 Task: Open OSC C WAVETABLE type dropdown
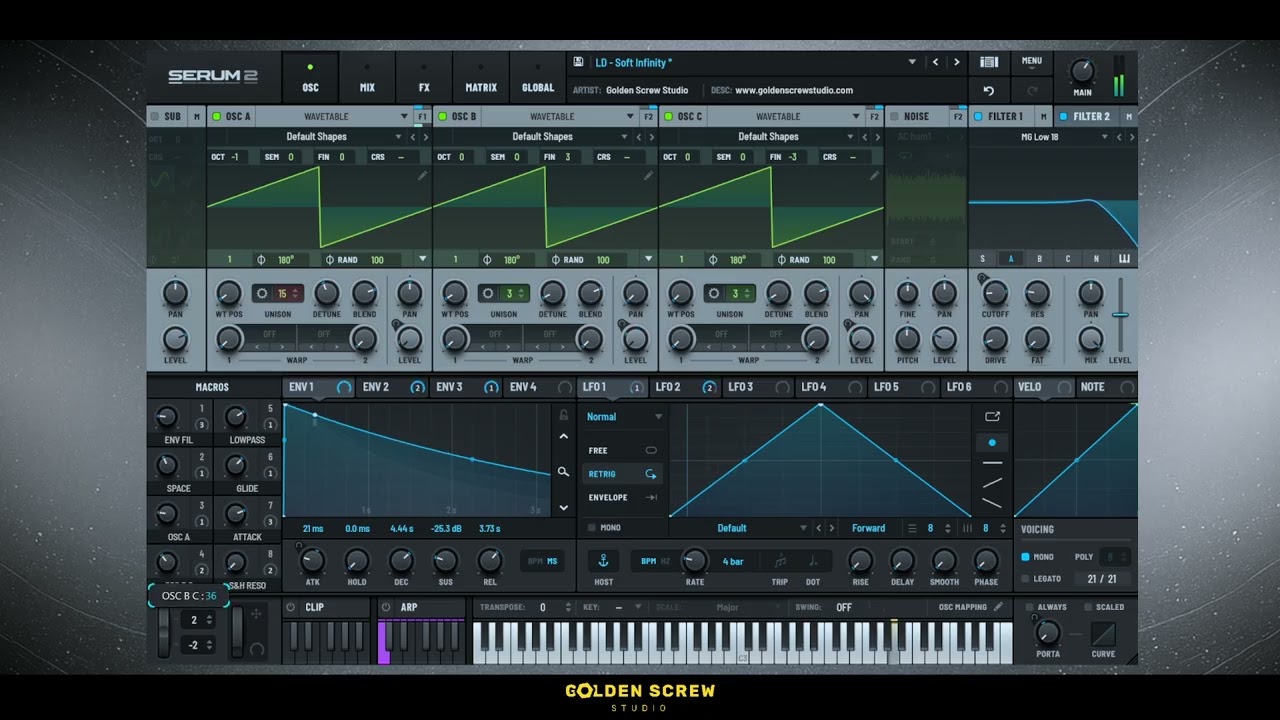coord(856,117)
